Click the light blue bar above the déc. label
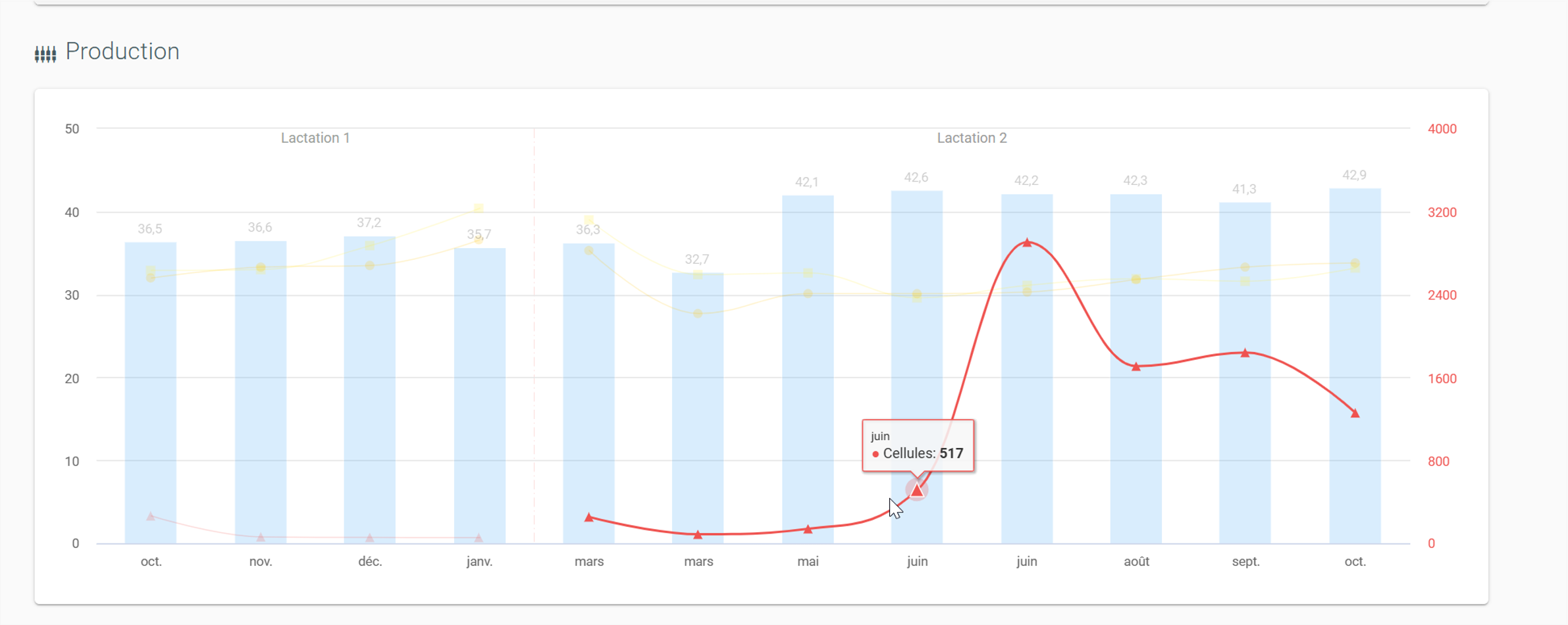 (370, 390)
